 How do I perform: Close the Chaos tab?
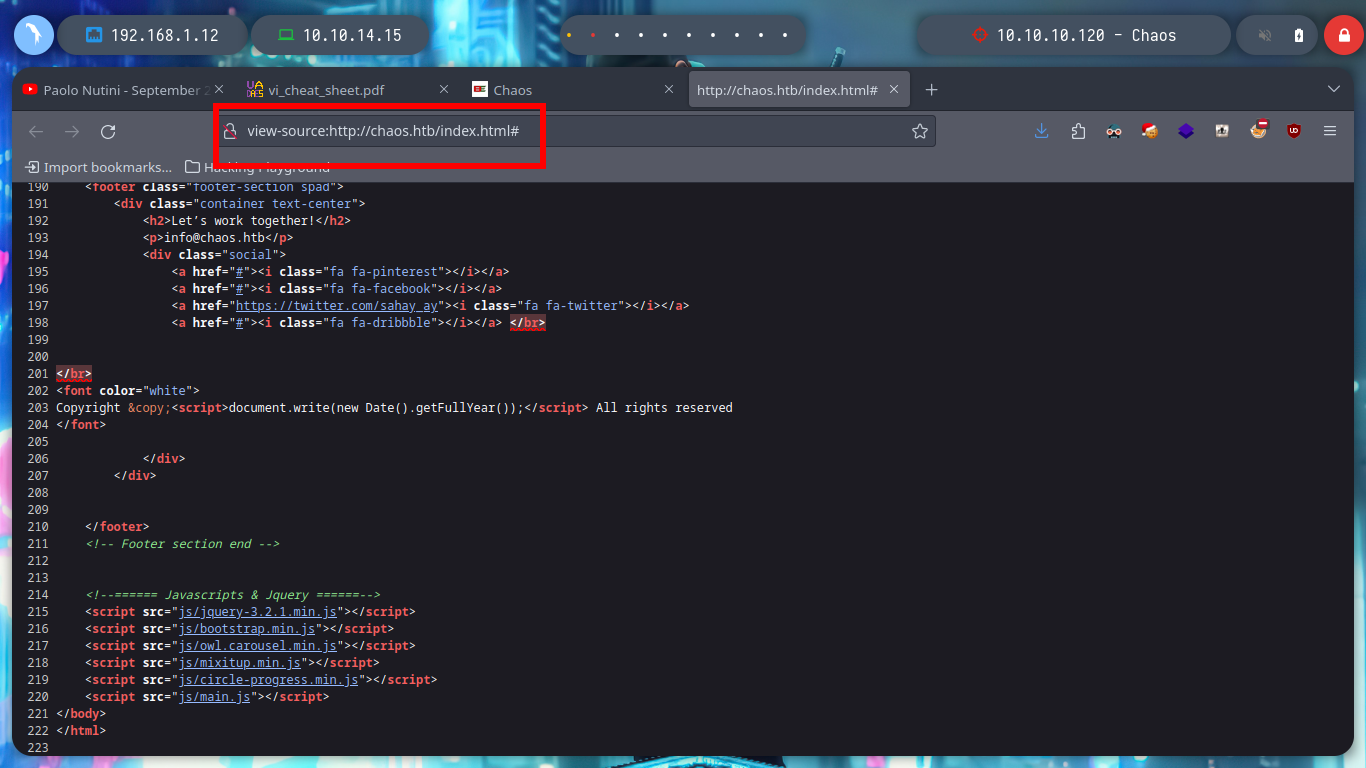(670, 90)
